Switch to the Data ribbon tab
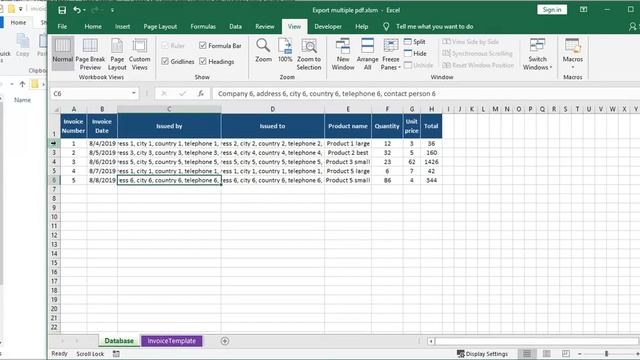Screen dimensions: 640x360 click(x=235, y=27)
